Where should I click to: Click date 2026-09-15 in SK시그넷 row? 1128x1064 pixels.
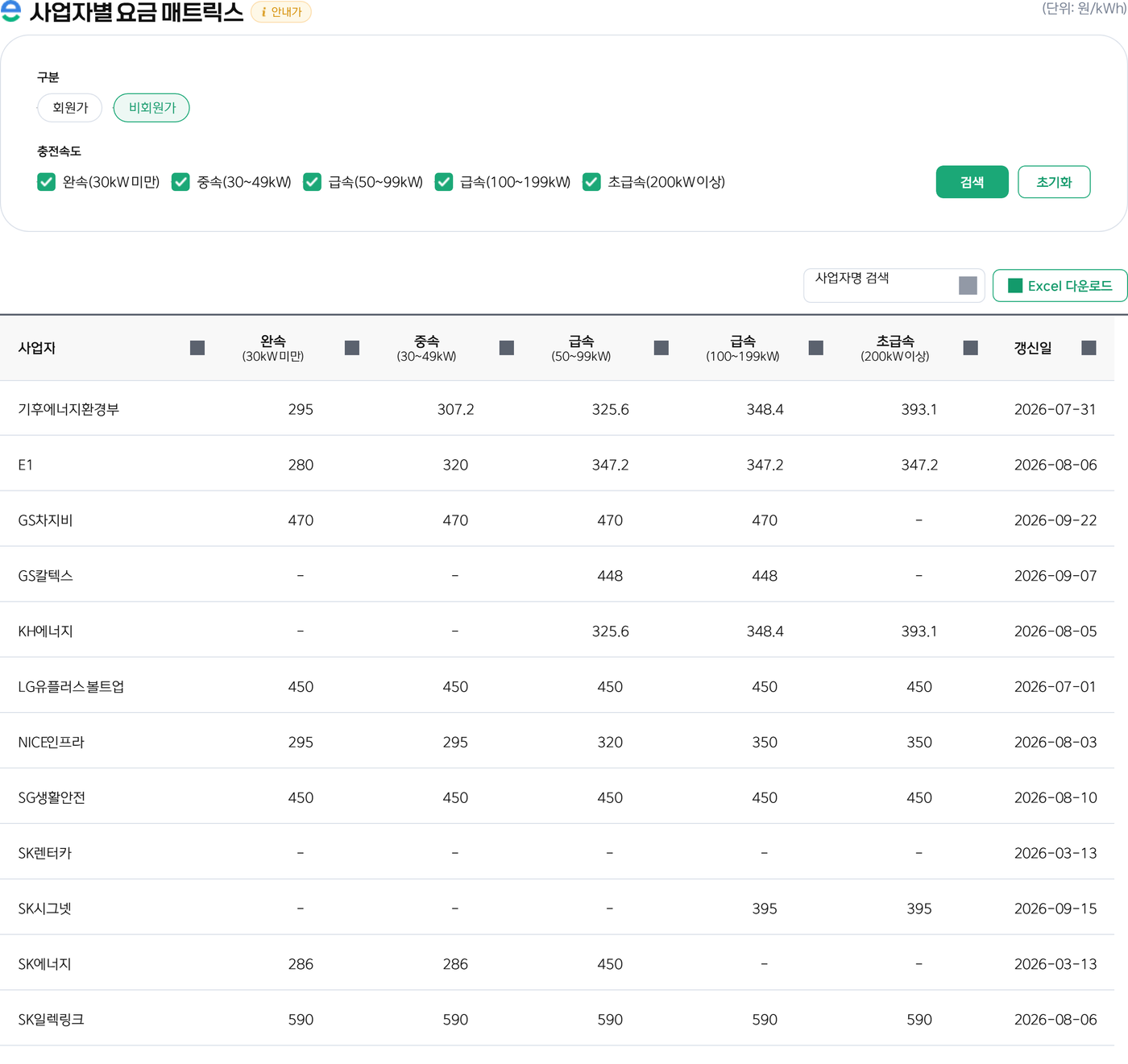point(1055,909)
